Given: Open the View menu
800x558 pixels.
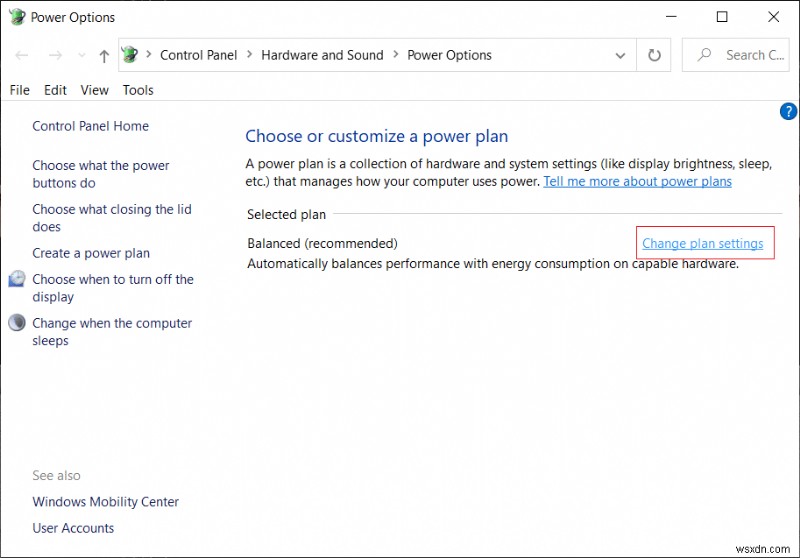Looking at the screenshot, I should 95,90.
